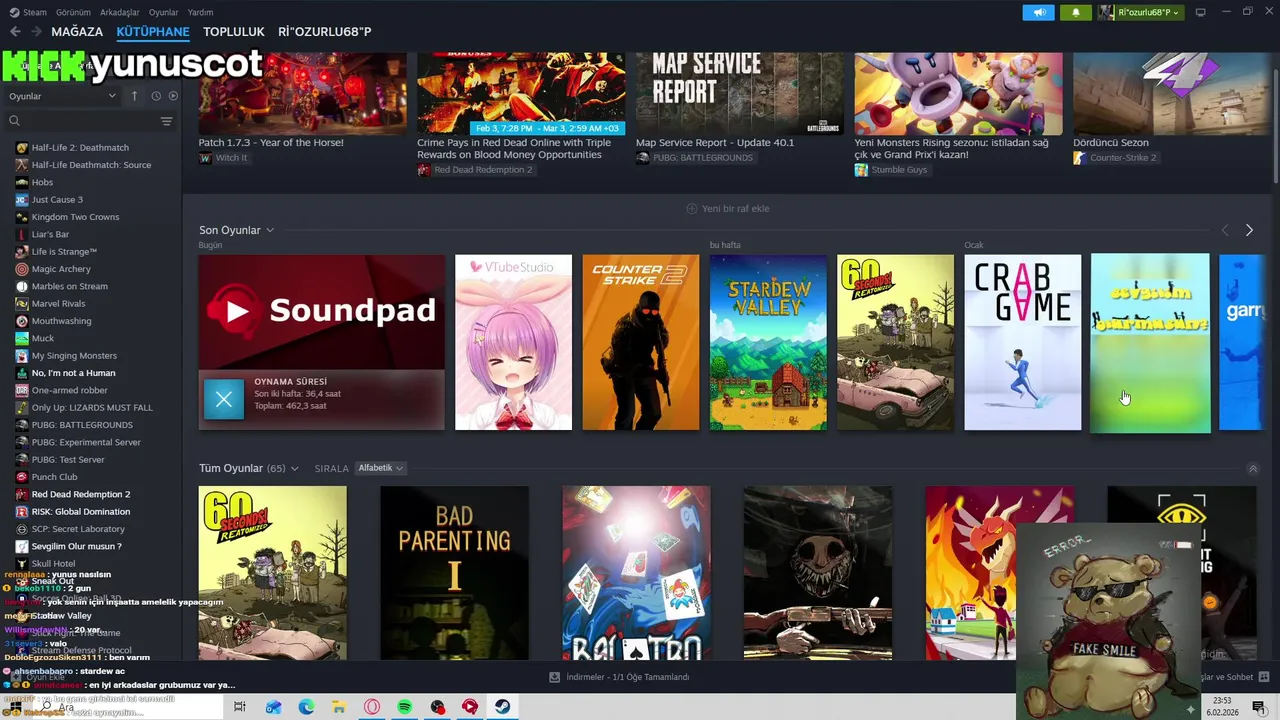Switch to the TOPLULUK tab
1280x720 pixels.
[x=234, y=32]
